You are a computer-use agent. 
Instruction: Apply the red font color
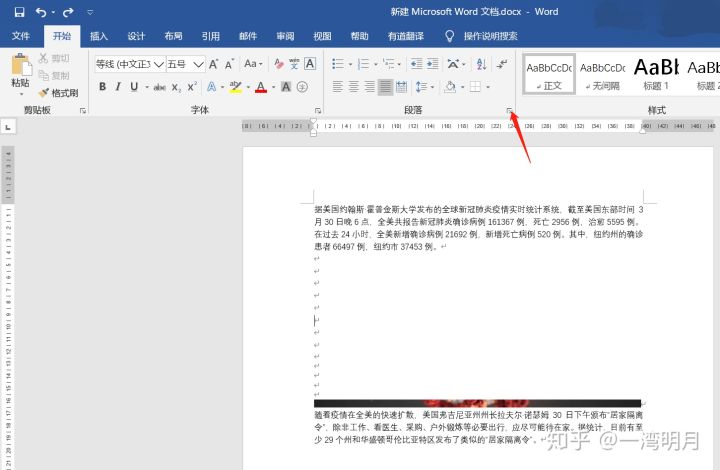pyautogui.click(x=261, y=87)
